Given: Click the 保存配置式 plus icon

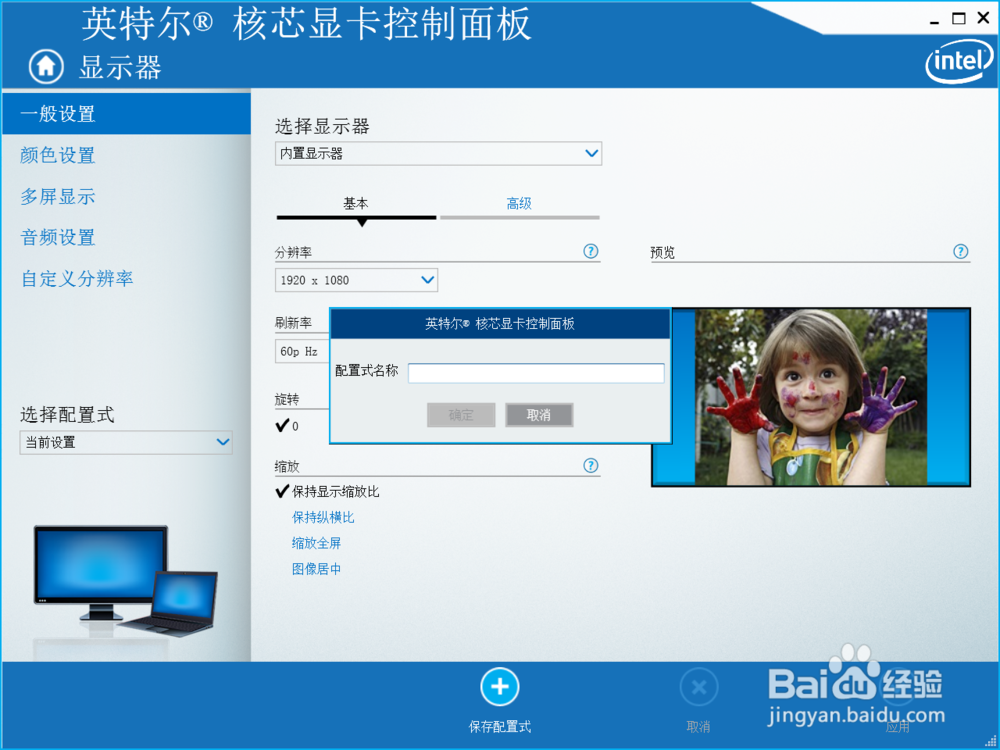Looking at the screenshot, I should click(500, 687).
